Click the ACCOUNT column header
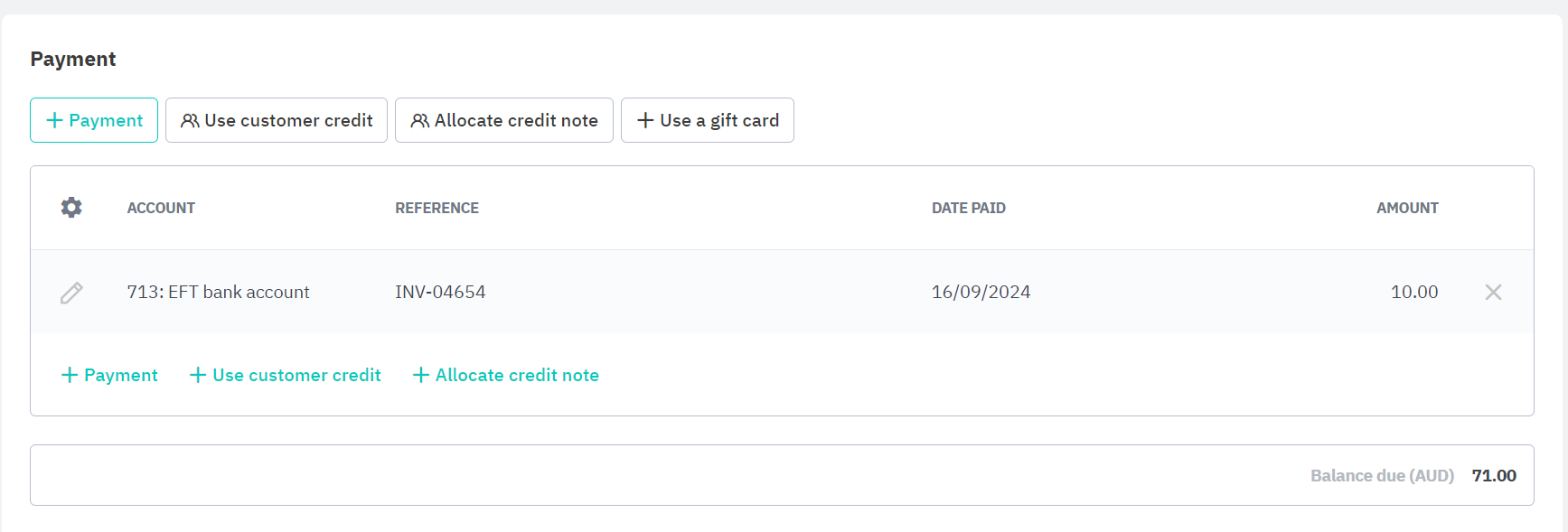The height and width of the screenshot is (532, 1568). [161, 208]
